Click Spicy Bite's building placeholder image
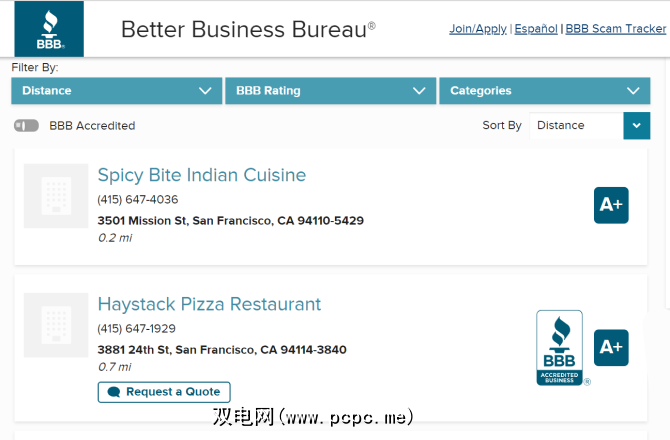The width and height of the screenshot is (670, 440). point(56,196)
